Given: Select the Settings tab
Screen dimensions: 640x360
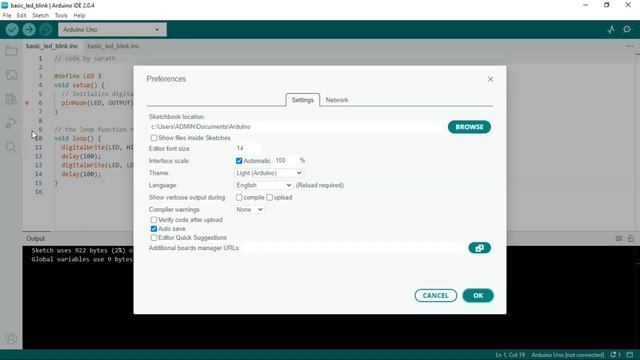Looking at the screenshot, I should [302, 100].
